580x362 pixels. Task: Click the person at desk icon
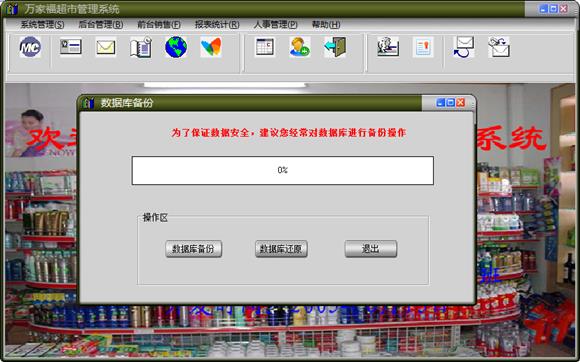pos(388,47)
